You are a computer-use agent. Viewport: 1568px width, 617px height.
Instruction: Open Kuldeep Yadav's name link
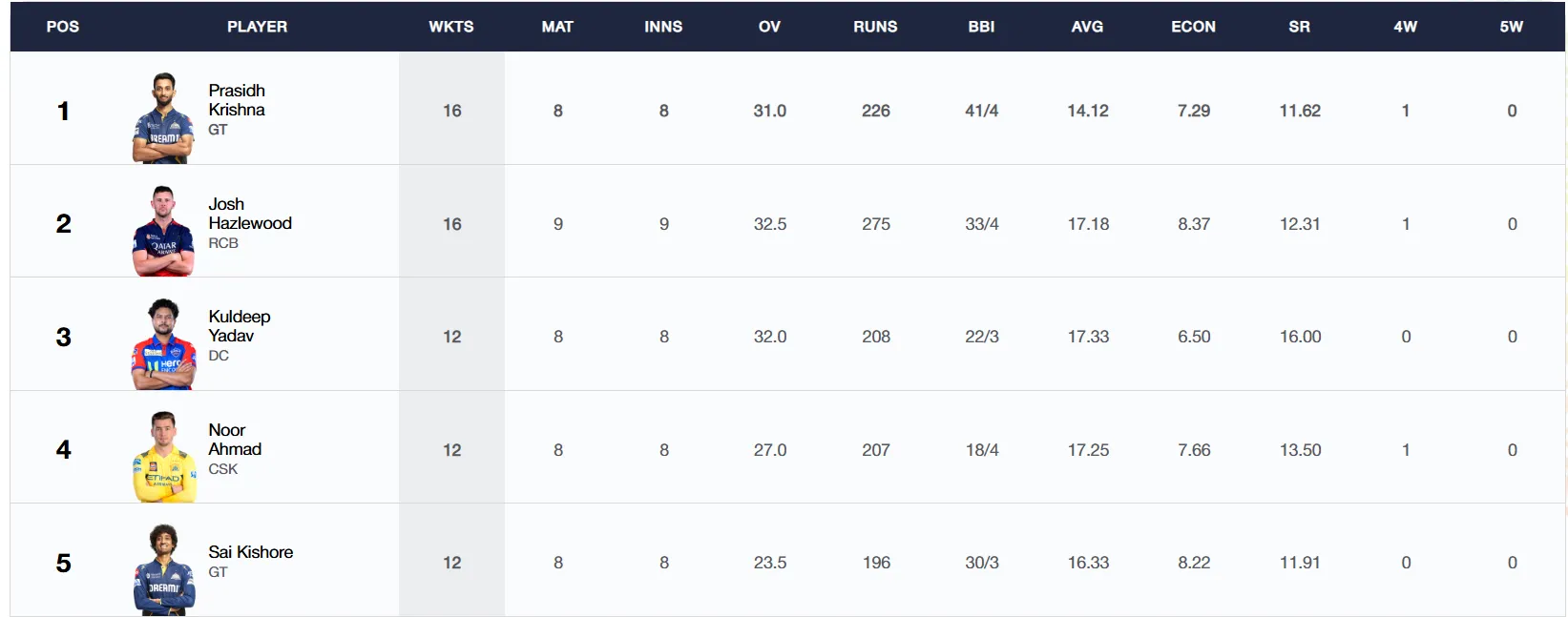click(240, 326)
